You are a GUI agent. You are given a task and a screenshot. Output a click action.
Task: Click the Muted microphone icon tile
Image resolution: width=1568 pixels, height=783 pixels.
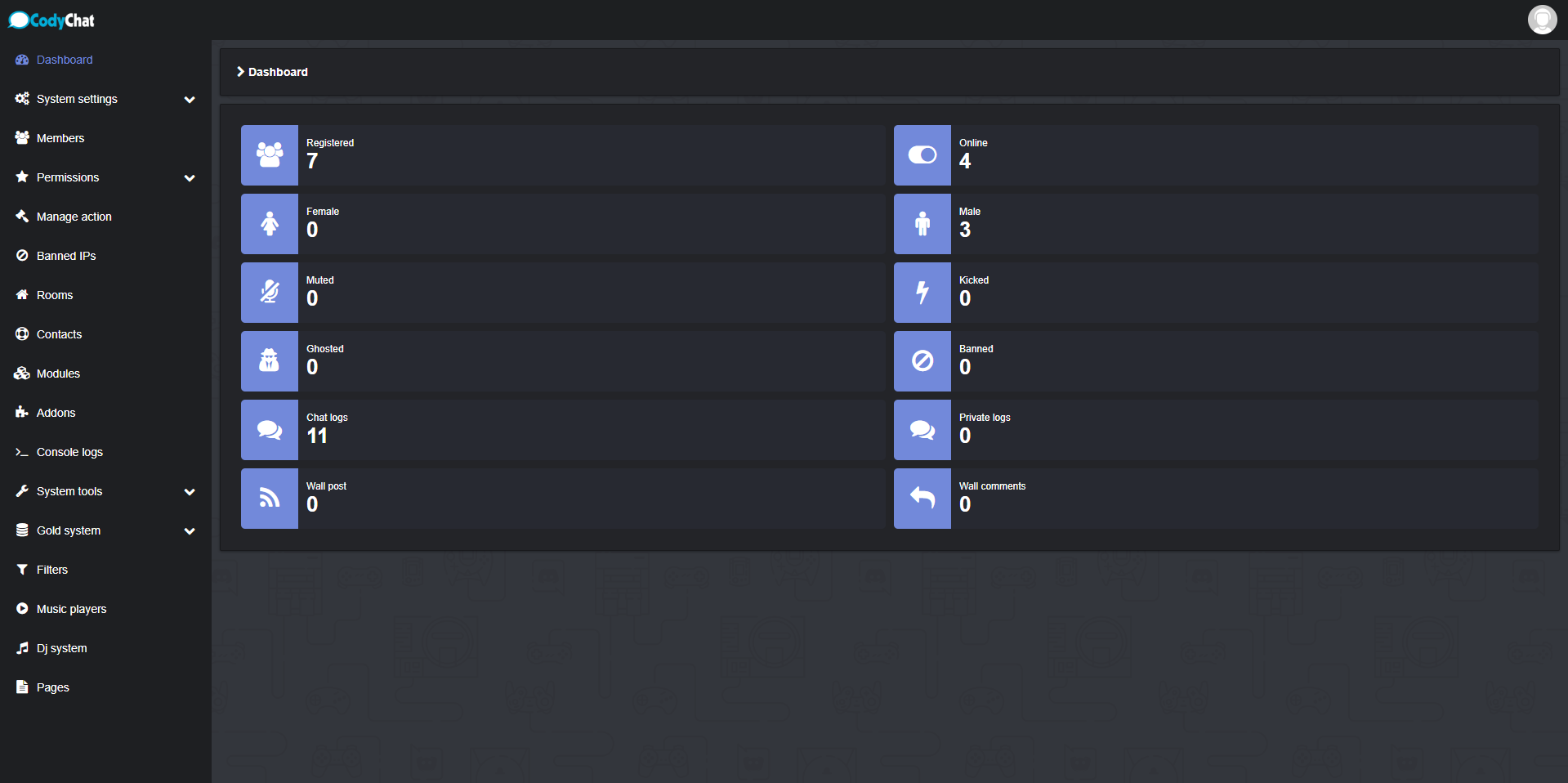pos(270,293)
